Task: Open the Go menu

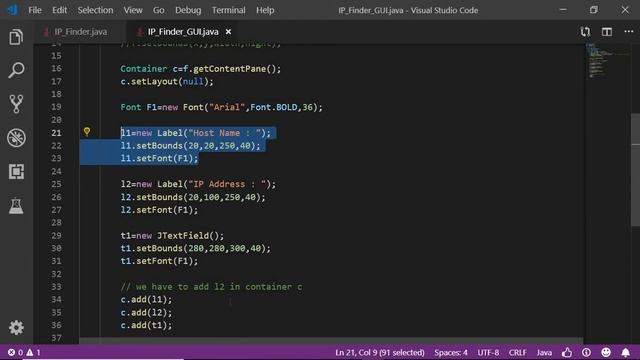Action: click(158, 10)
